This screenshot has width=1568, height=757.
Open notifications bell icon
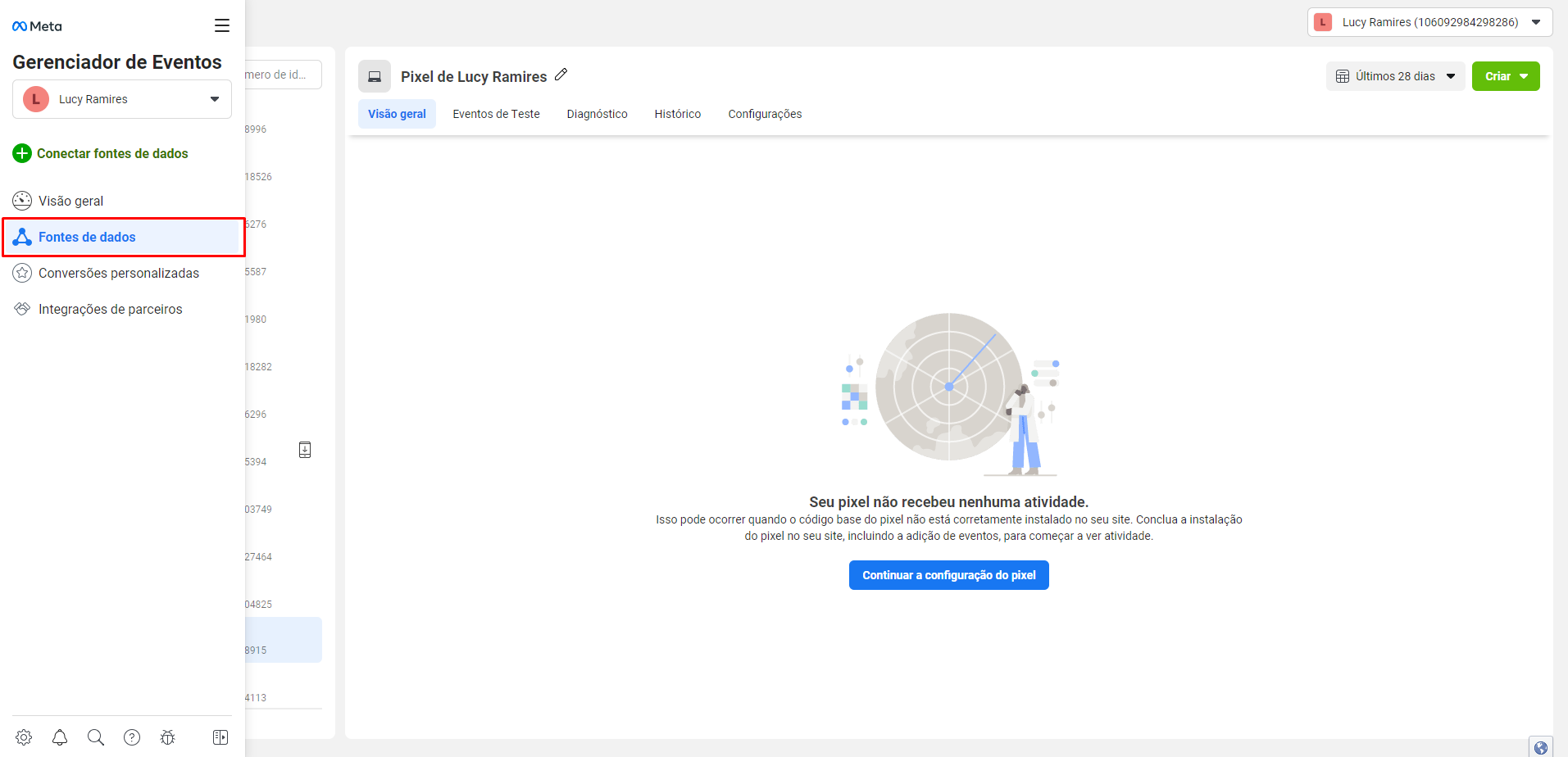point(60,737)
